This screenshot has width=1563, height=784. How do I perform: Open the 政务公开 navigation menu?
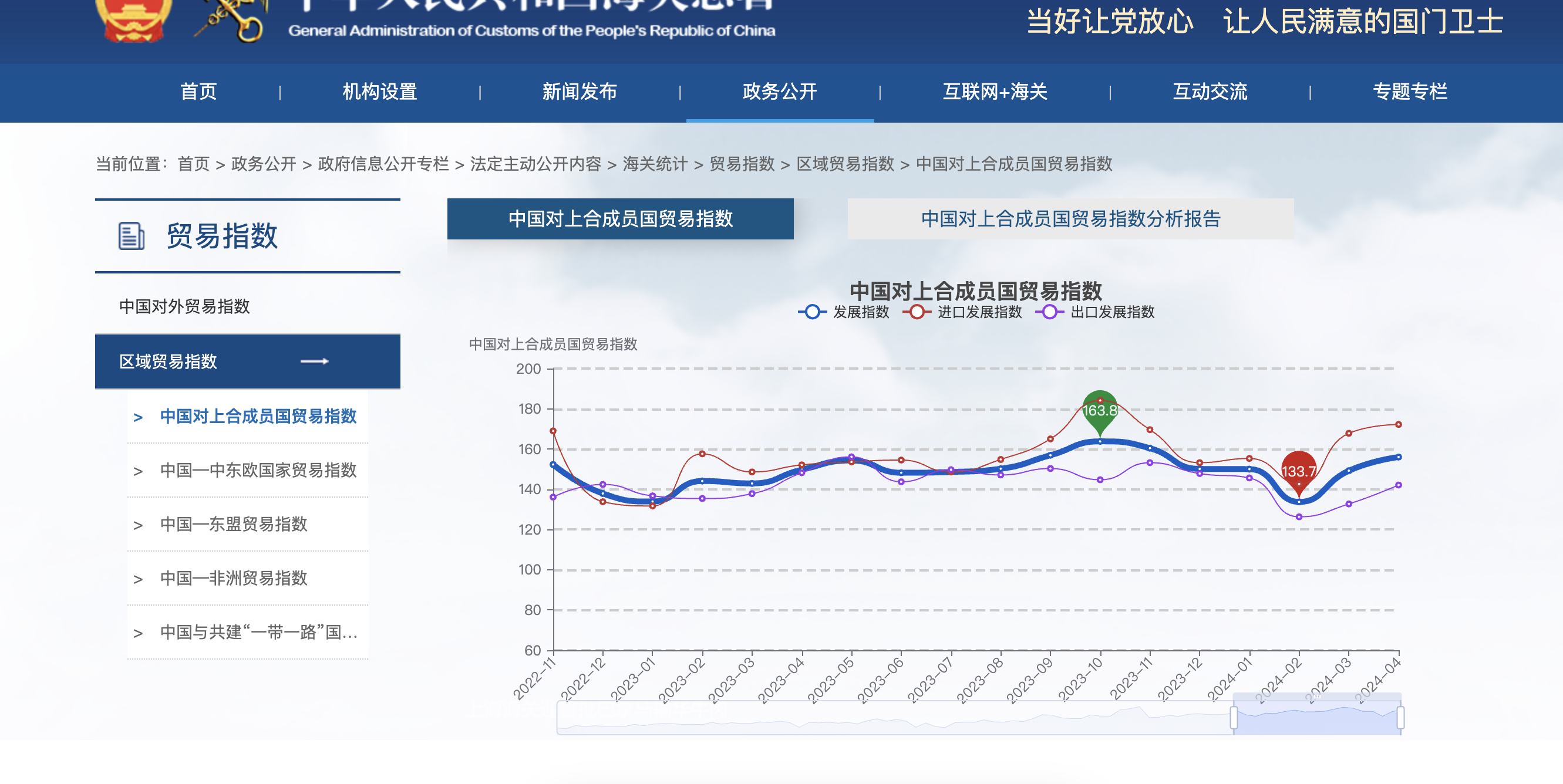pos(780,92)
